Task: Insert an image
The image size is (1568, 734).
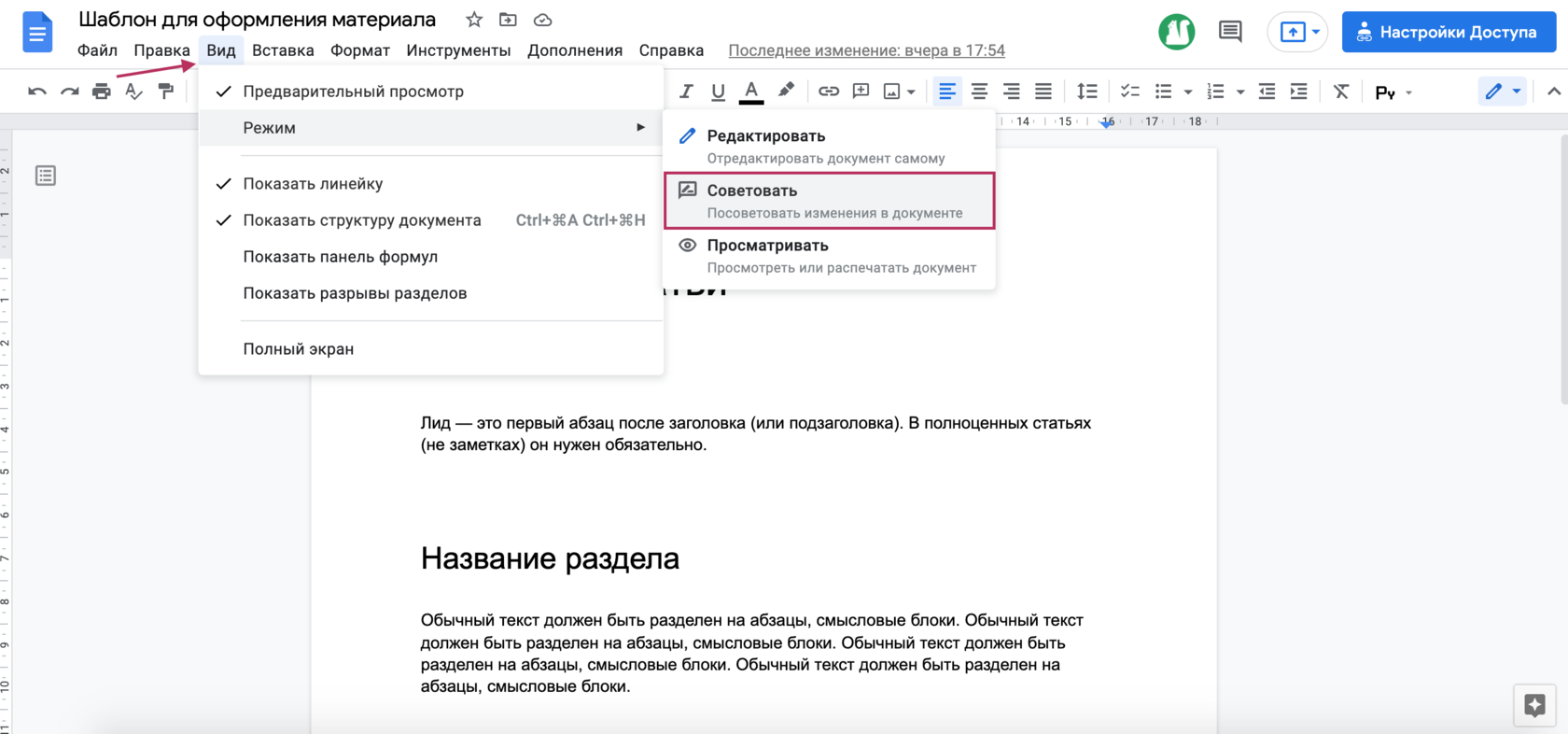Action: (892, 92)
